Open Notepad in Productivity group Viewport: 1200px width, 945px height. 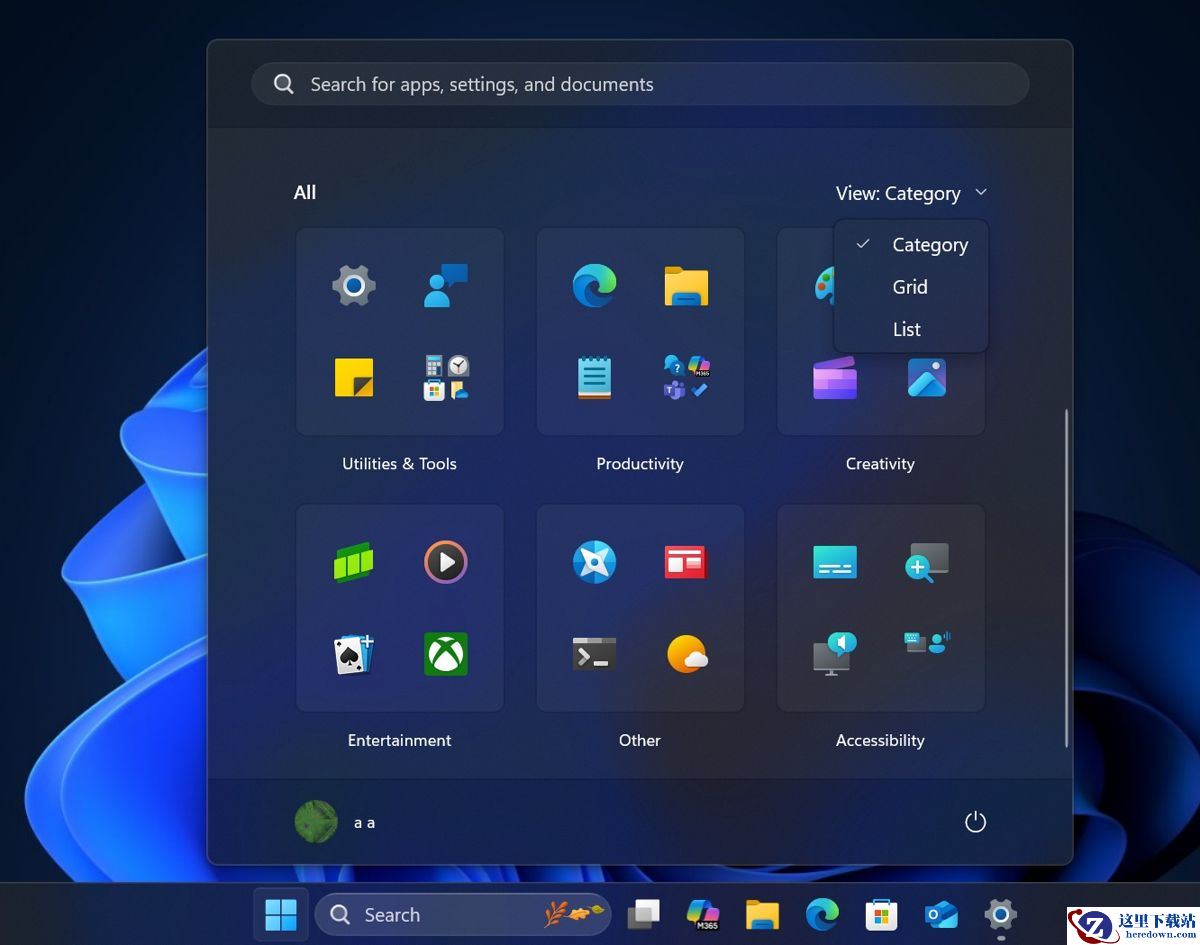[594, 378]
